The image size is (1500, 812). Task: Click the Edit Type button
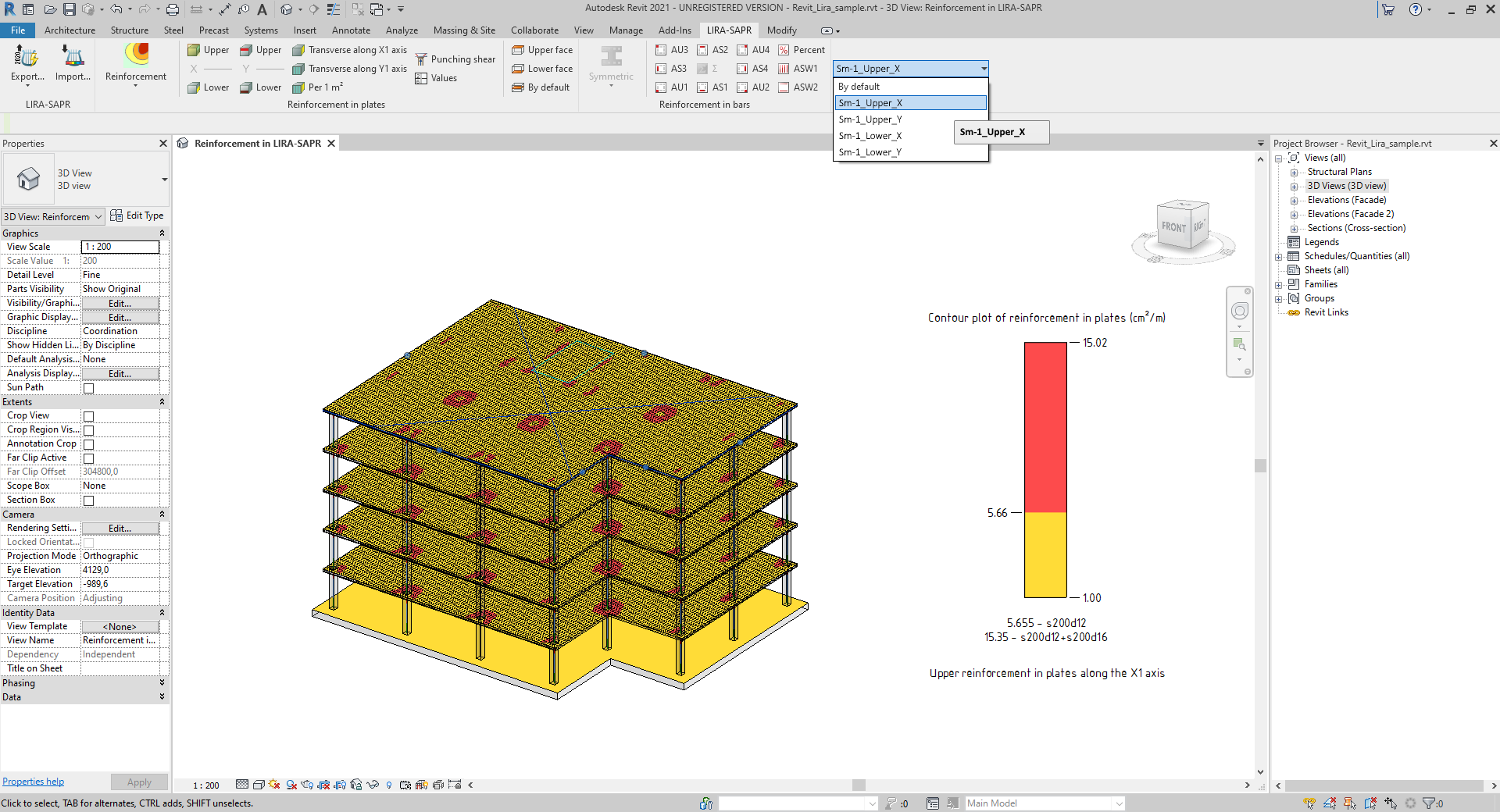[137, 215]
